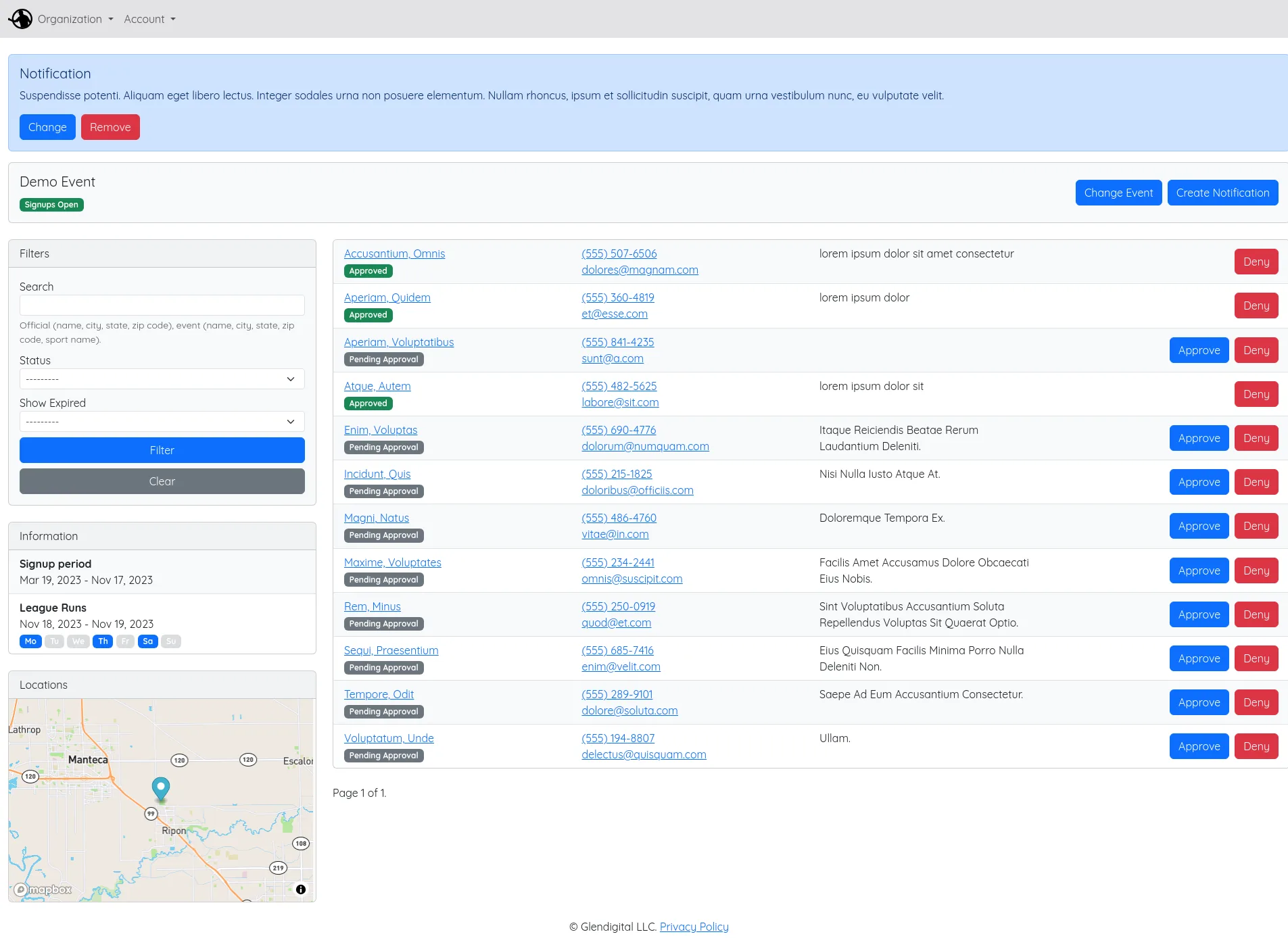Click the Highway 99 shield on map
Screen dimensions: 1288x951
(x=151, y=814)
